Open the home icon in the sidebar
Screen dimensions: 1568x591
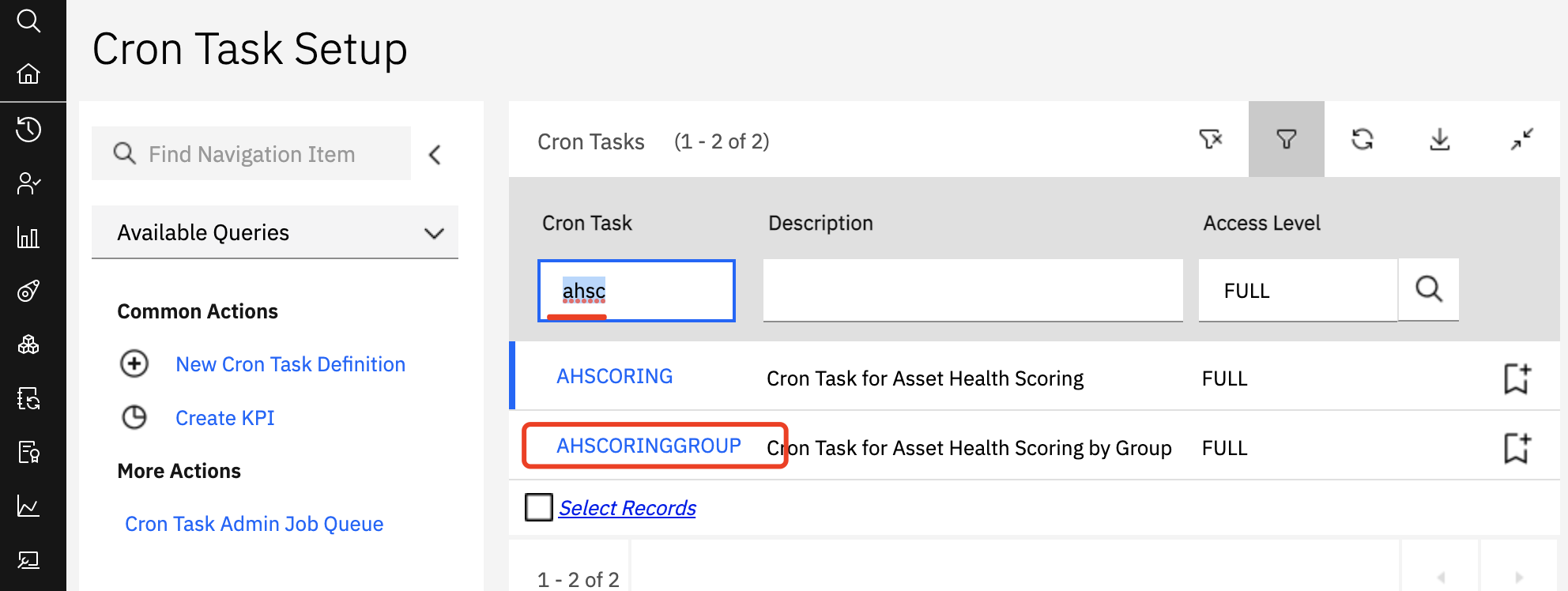[28, 74]
